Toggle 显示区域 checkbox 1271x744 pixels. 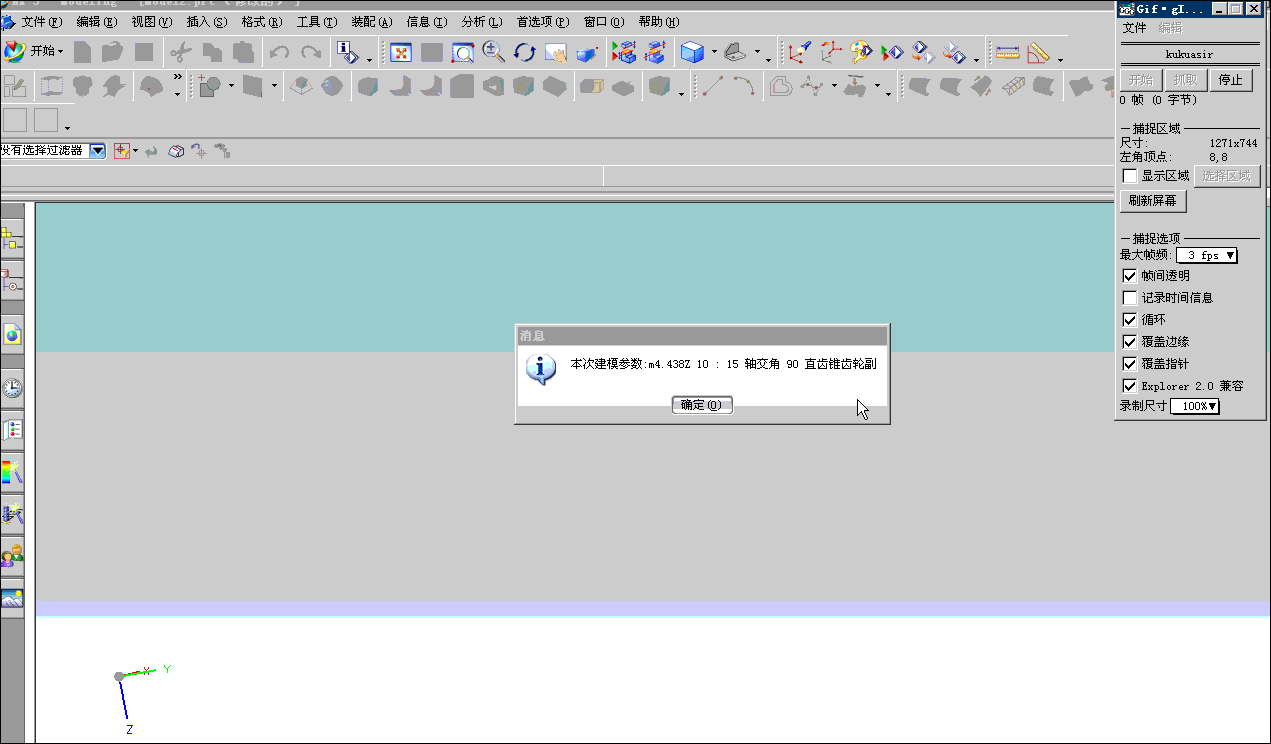[x=1130, y=176]
